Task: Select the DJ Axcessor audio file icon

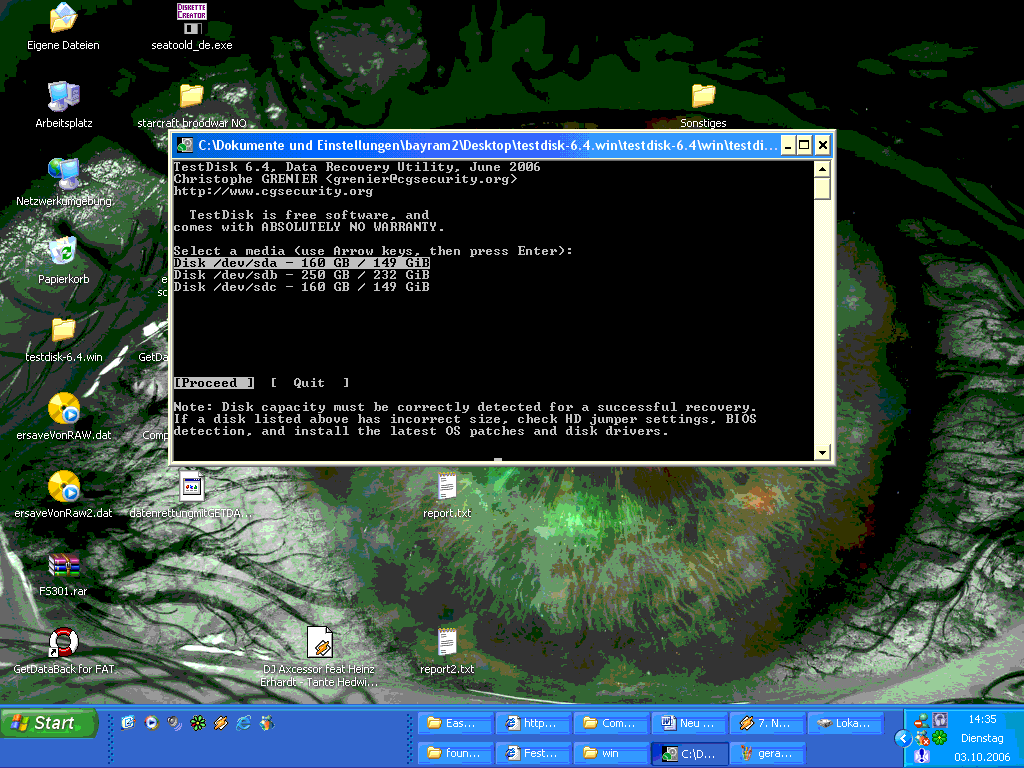Action: 319,643
